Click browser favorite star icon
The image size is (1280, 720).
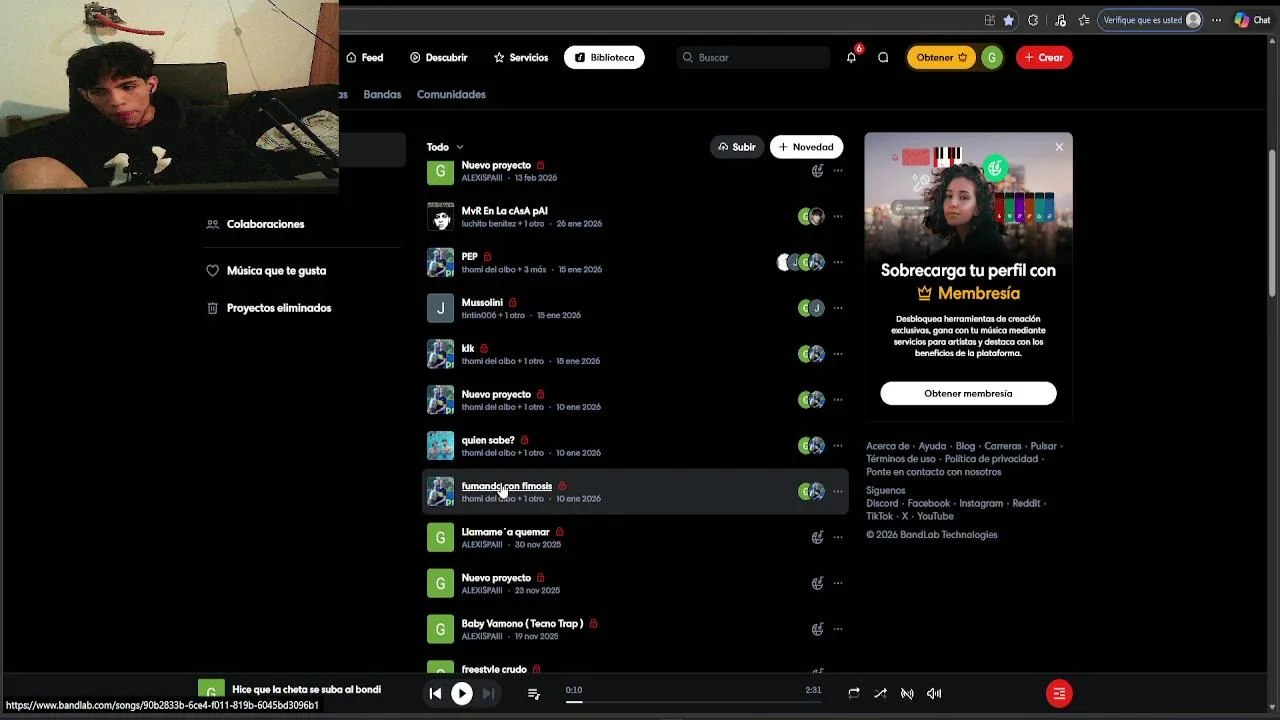click(x=1009, y=20)
